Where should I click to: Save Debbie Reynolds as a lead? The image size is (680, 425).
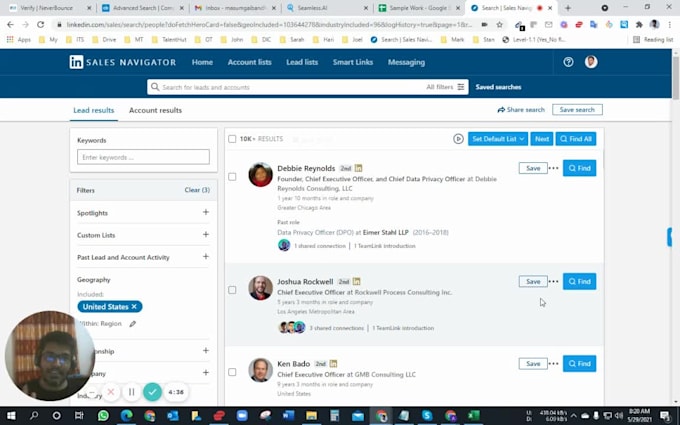coord(533,168)
